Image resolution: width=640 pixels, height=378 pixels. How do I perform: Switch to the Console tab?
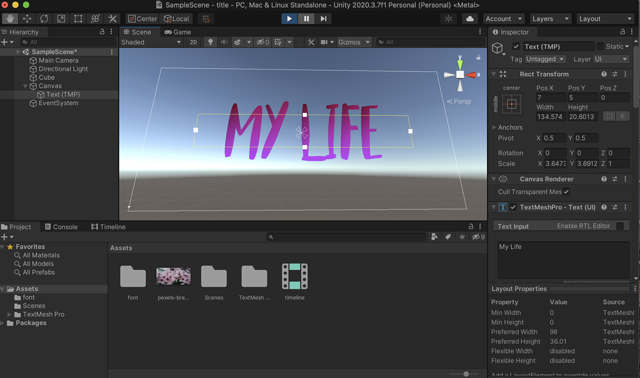61,227
